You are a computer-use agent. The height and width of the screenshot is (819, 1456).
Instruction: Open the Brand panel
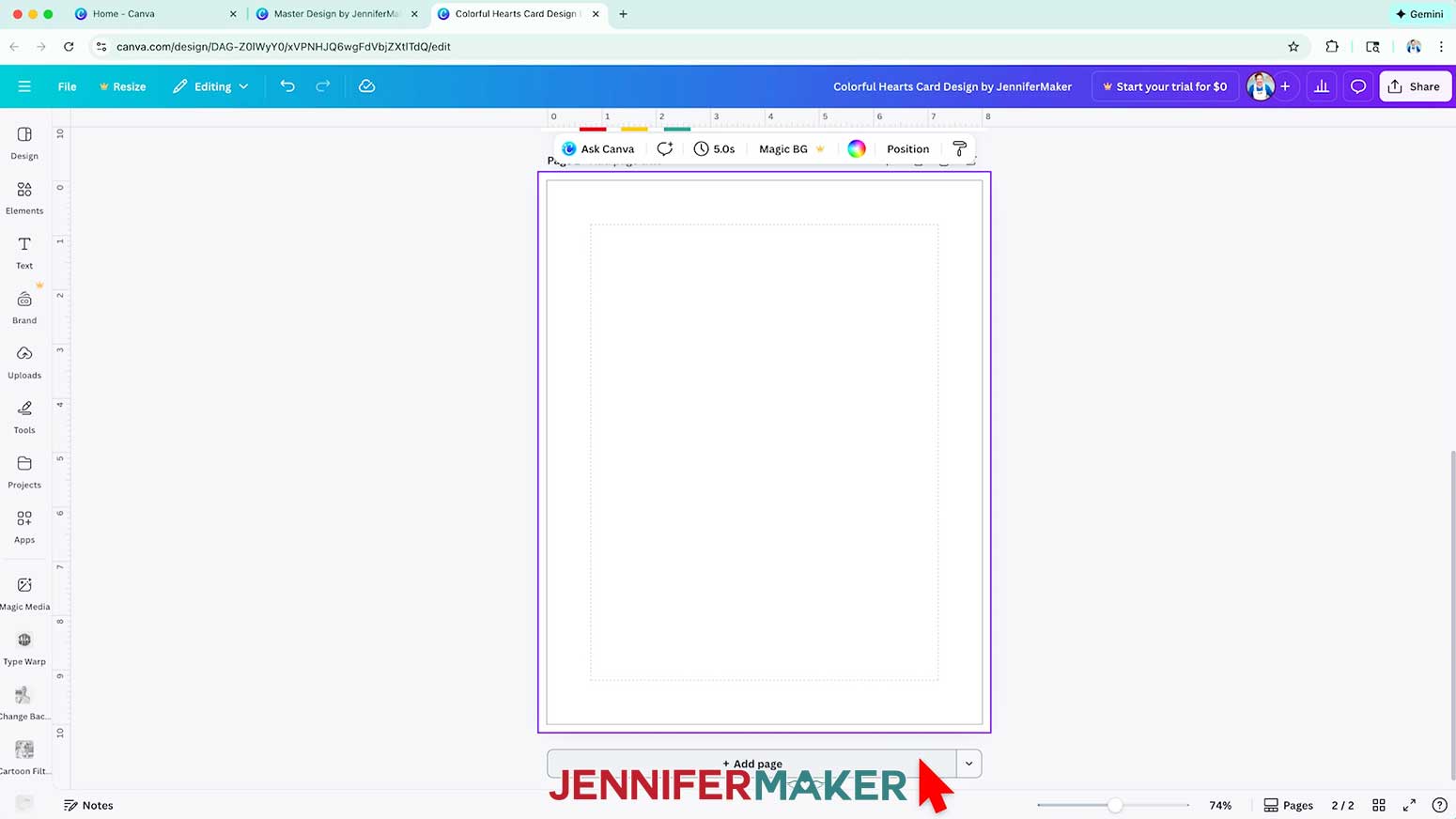24,307
